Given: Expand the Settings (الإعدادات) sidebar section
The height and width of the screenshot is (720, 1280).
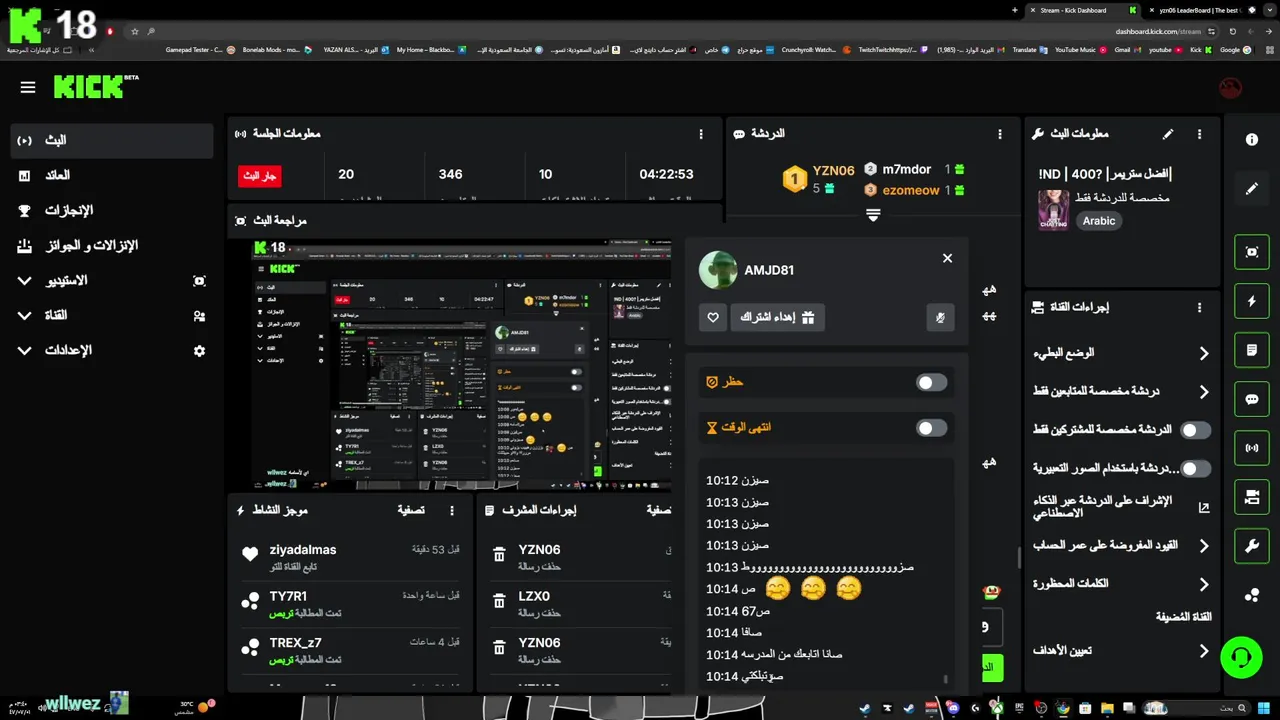Looking at the screenshot, I should coord(25,351).
